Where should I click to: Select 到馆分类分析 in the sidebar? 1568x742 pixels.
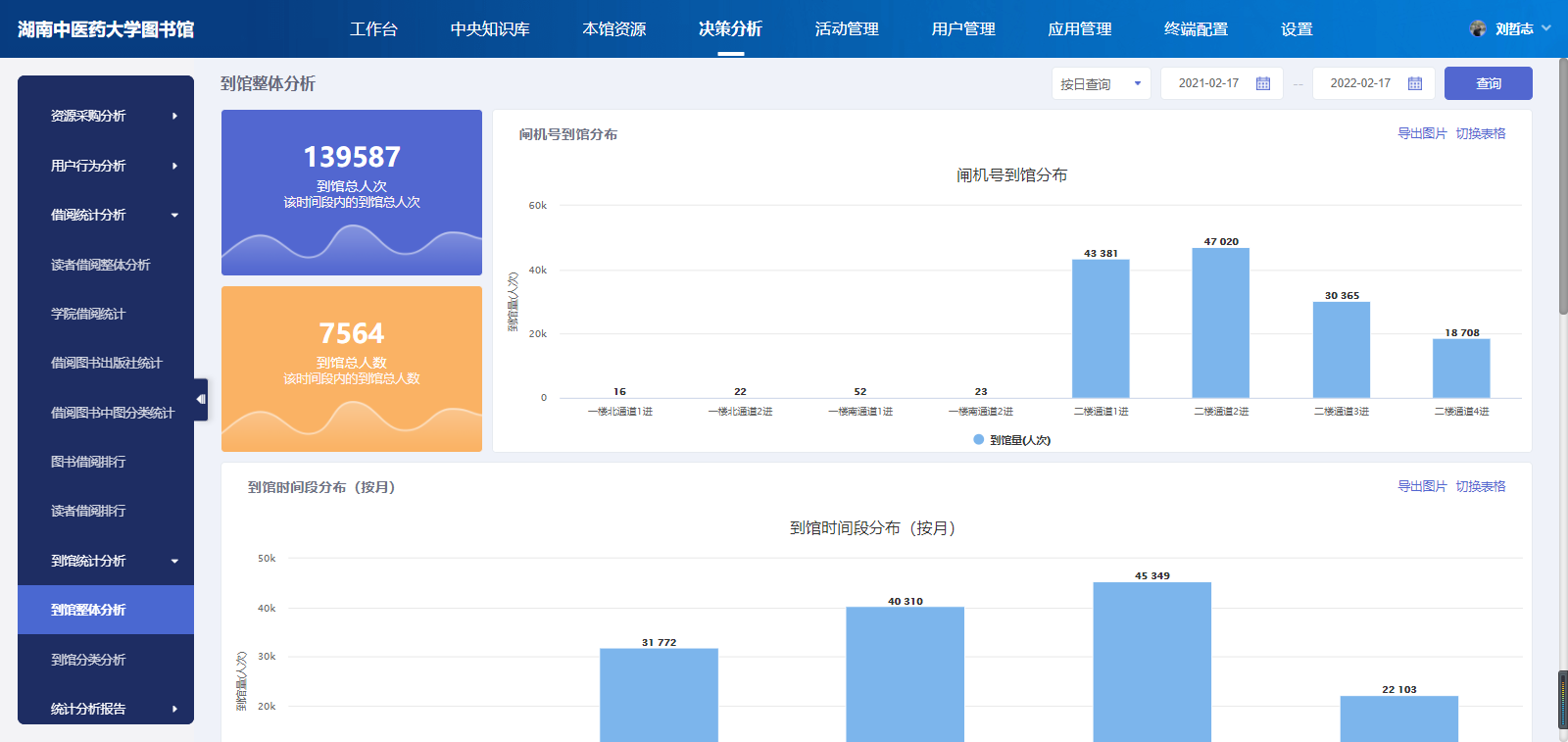coord(88,660)
